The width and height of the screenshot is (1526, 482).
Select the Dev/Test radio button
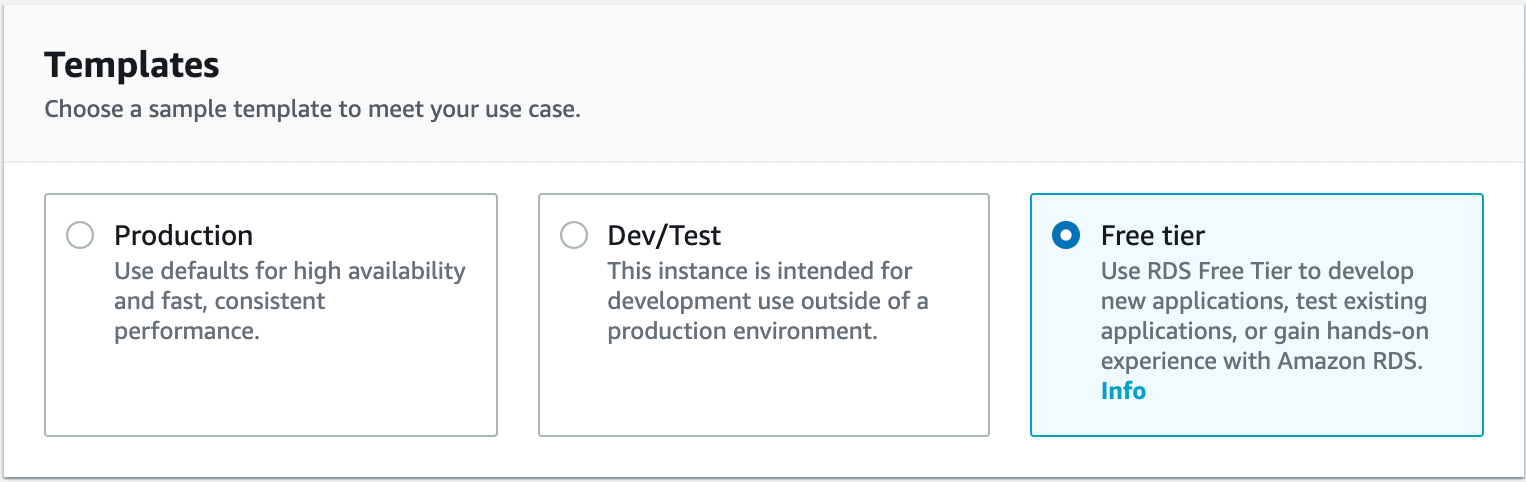point(573,236)
